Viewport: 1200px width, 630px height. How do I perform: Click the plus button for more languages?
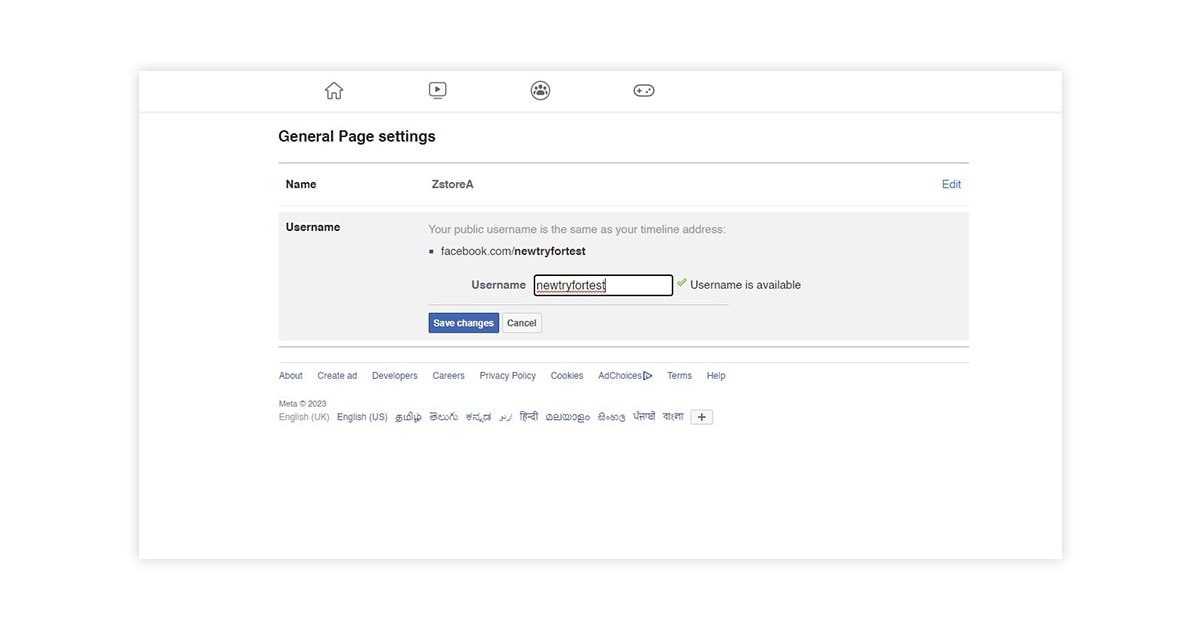pos(701,417)
